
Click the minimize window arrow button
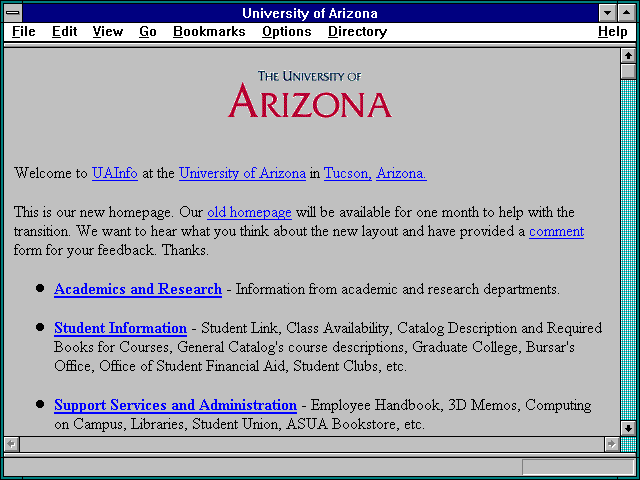(x=607, y=13)
